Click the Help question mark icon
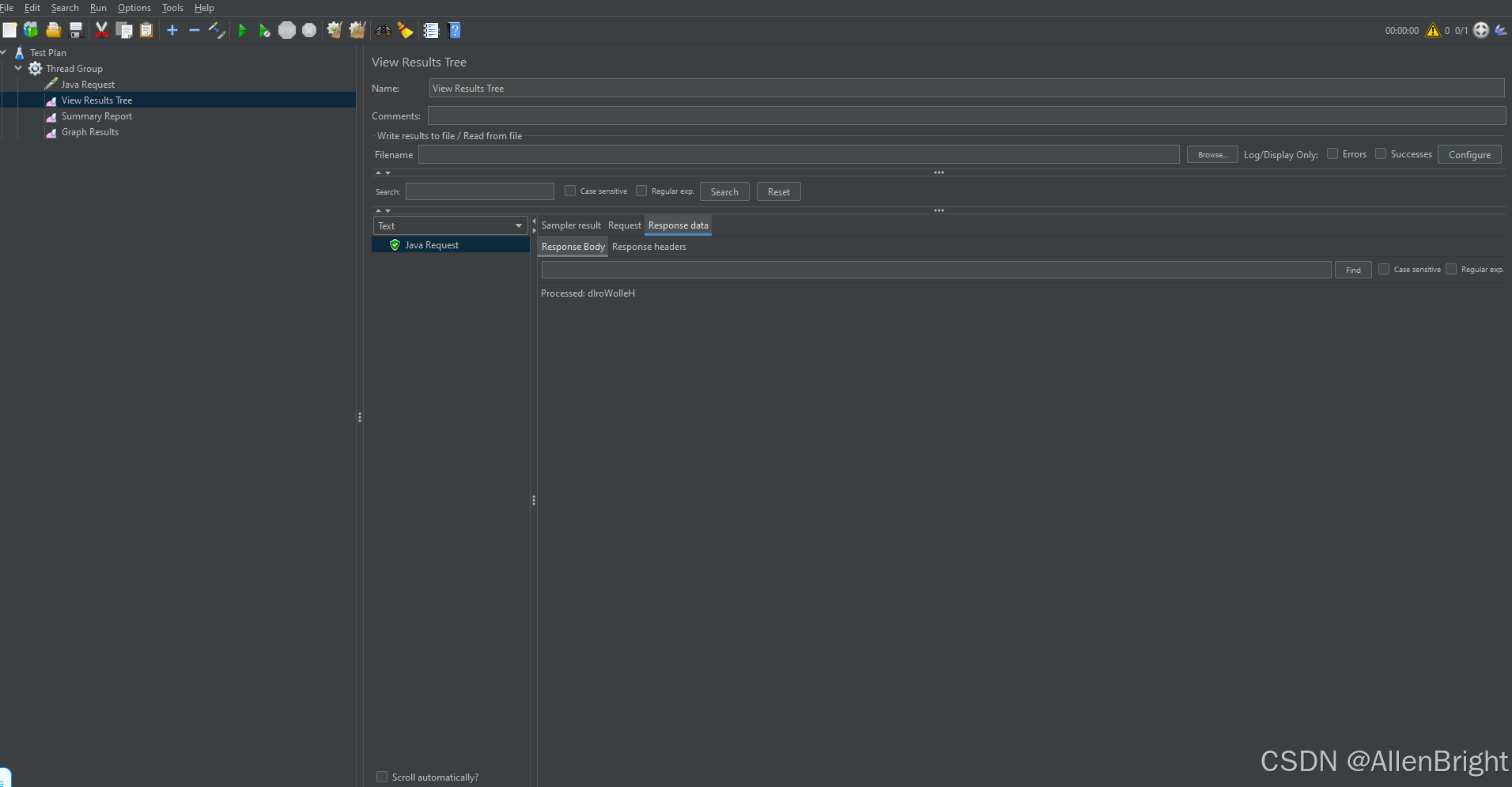 tap(455, 31)
